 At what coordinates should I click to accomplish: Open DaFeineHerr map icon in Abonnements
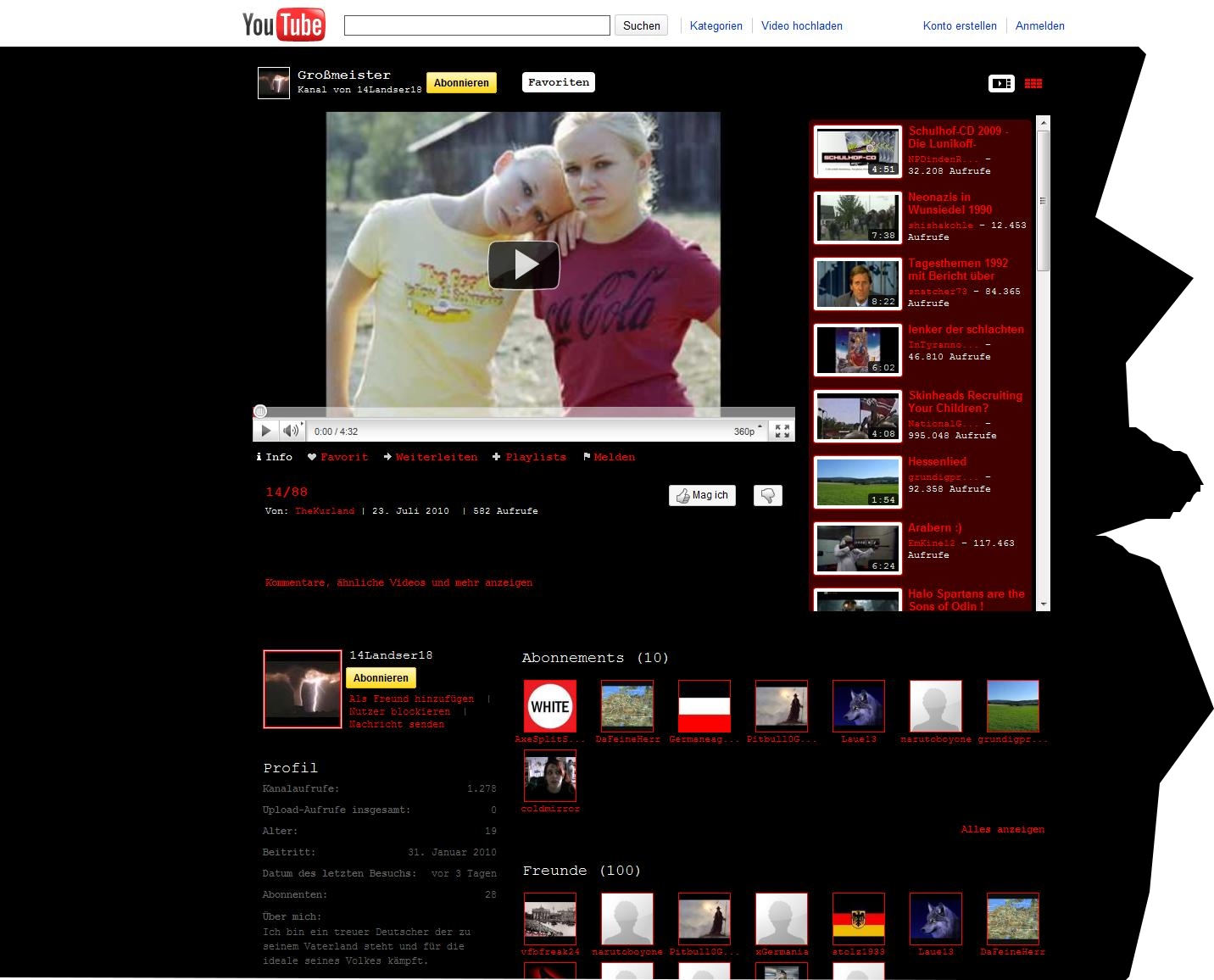point(626,706)
